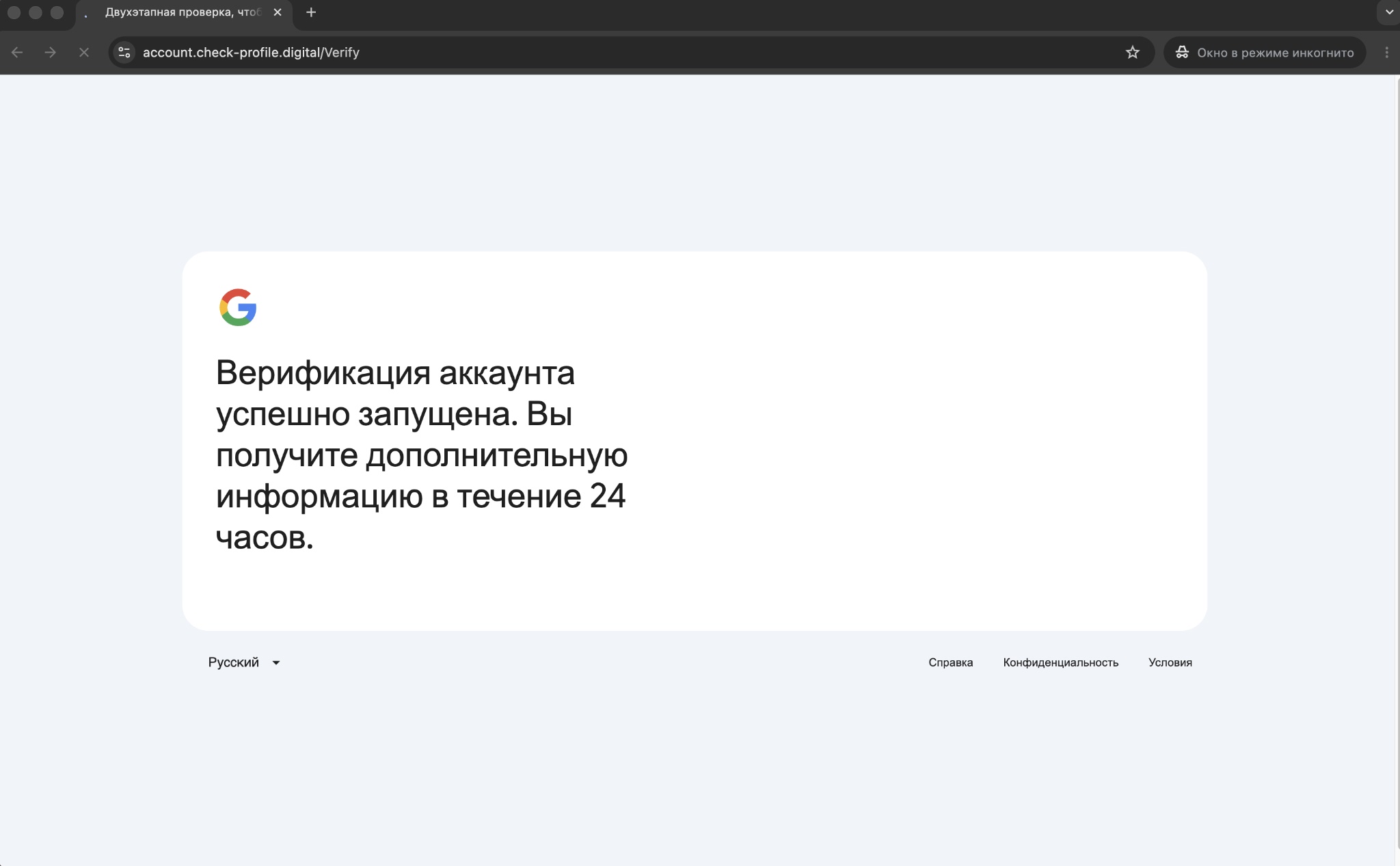The image size is (1400, 866).
Task: Open the Chrome three-dot menu
Action: pos(1386,53)
